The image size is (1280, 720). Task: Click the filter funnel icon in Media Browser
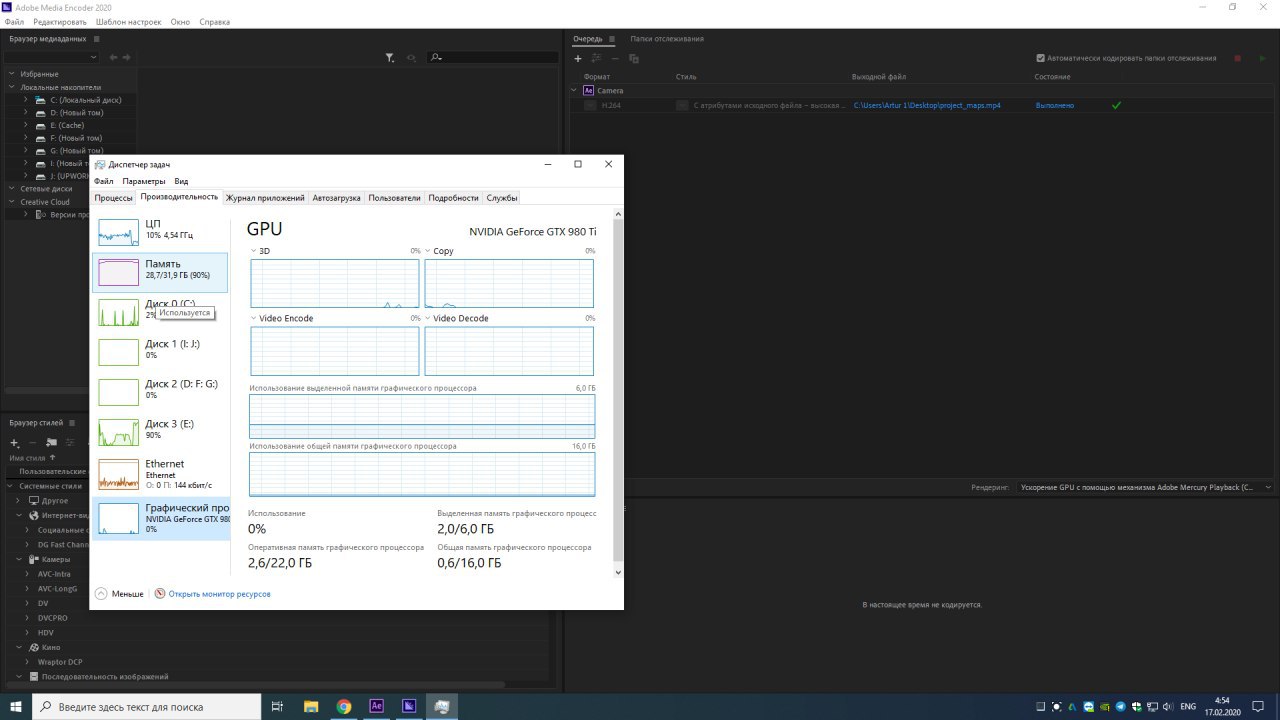coord(390,58)
